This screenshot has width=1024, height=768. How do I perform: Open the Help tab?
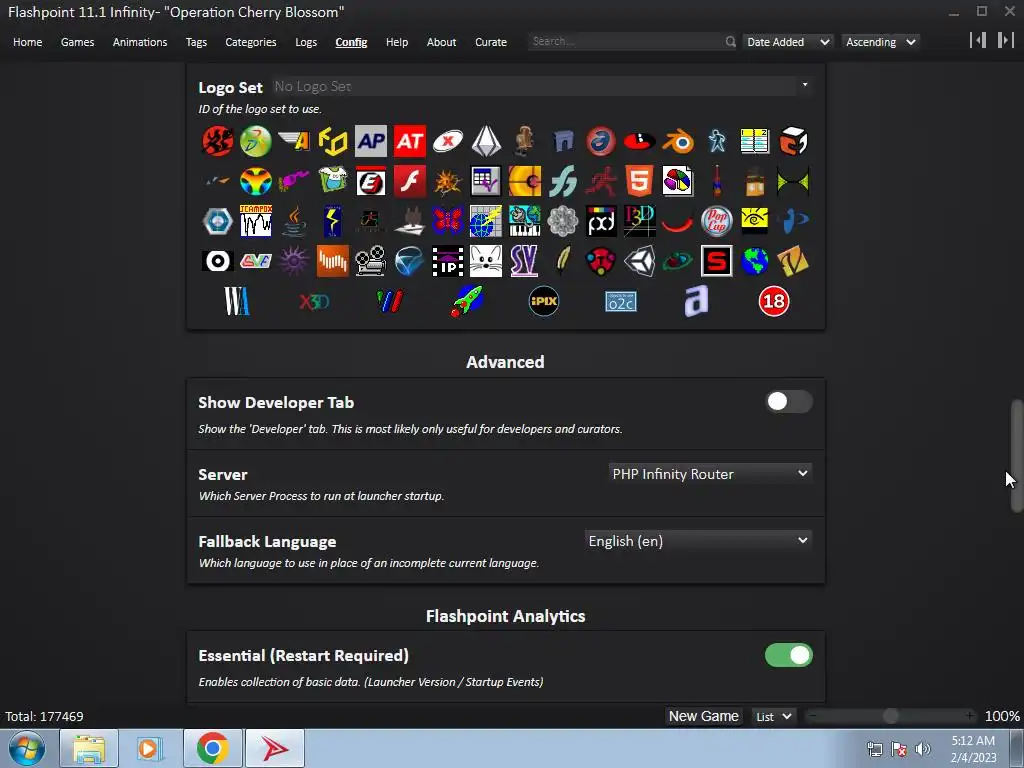coord(397,42)
